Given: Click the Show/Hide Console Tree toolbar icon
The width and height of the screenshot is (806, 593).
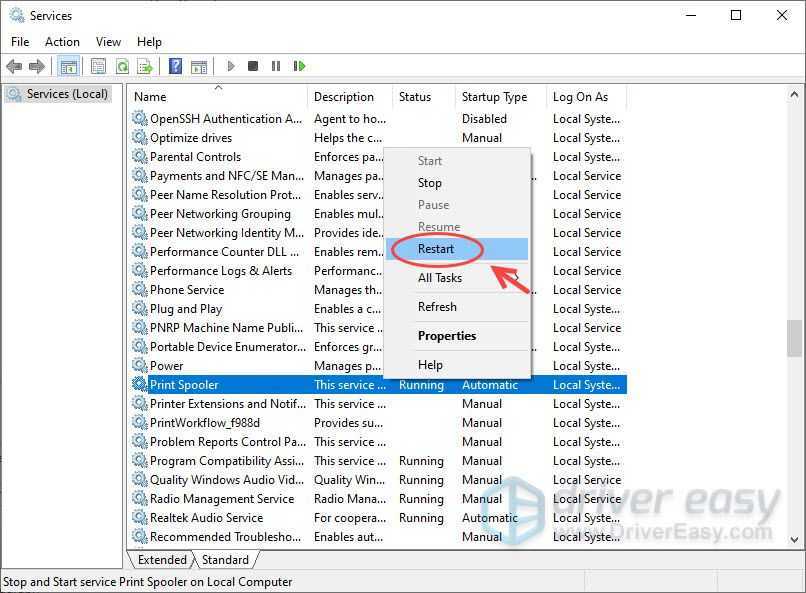Looking at the screenshot, I should (69, 66).
